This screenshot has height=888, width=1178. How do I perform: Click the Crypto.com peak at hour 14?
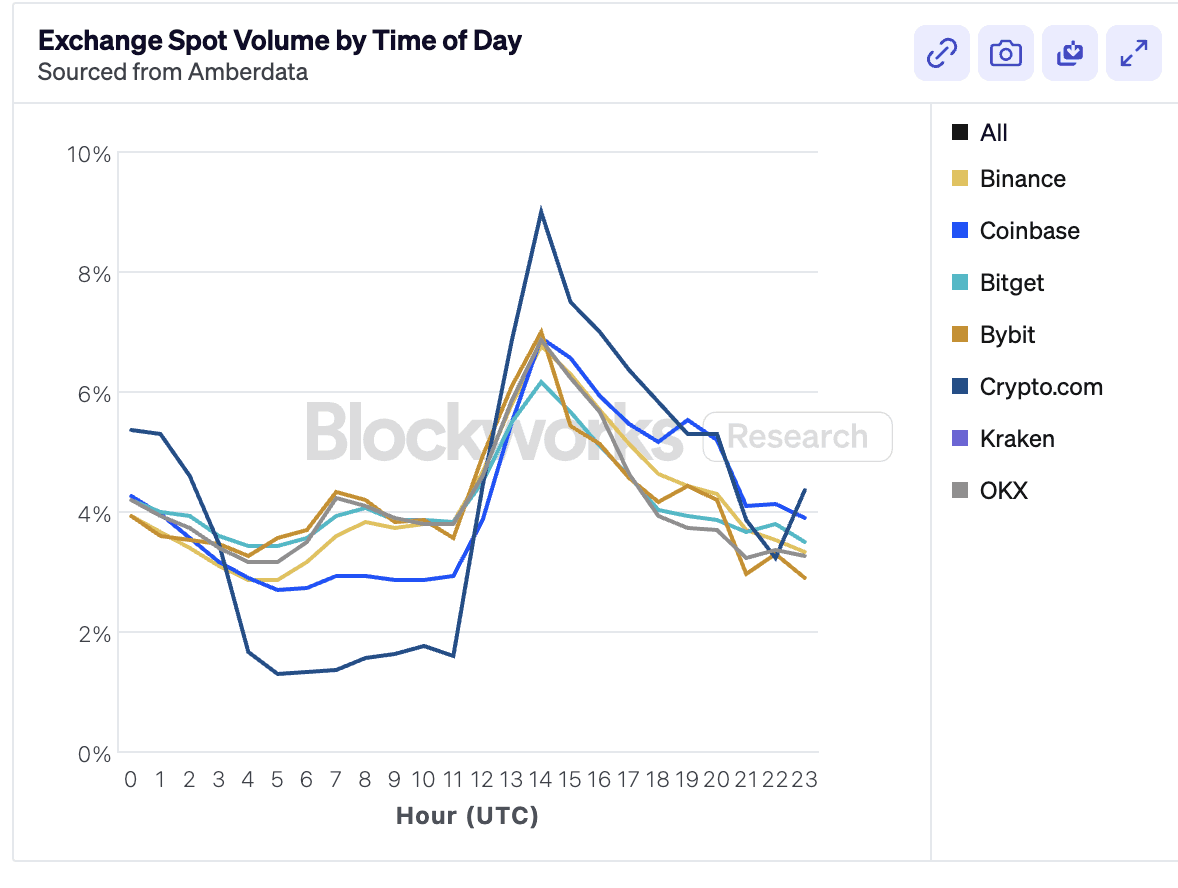point(540,207)
